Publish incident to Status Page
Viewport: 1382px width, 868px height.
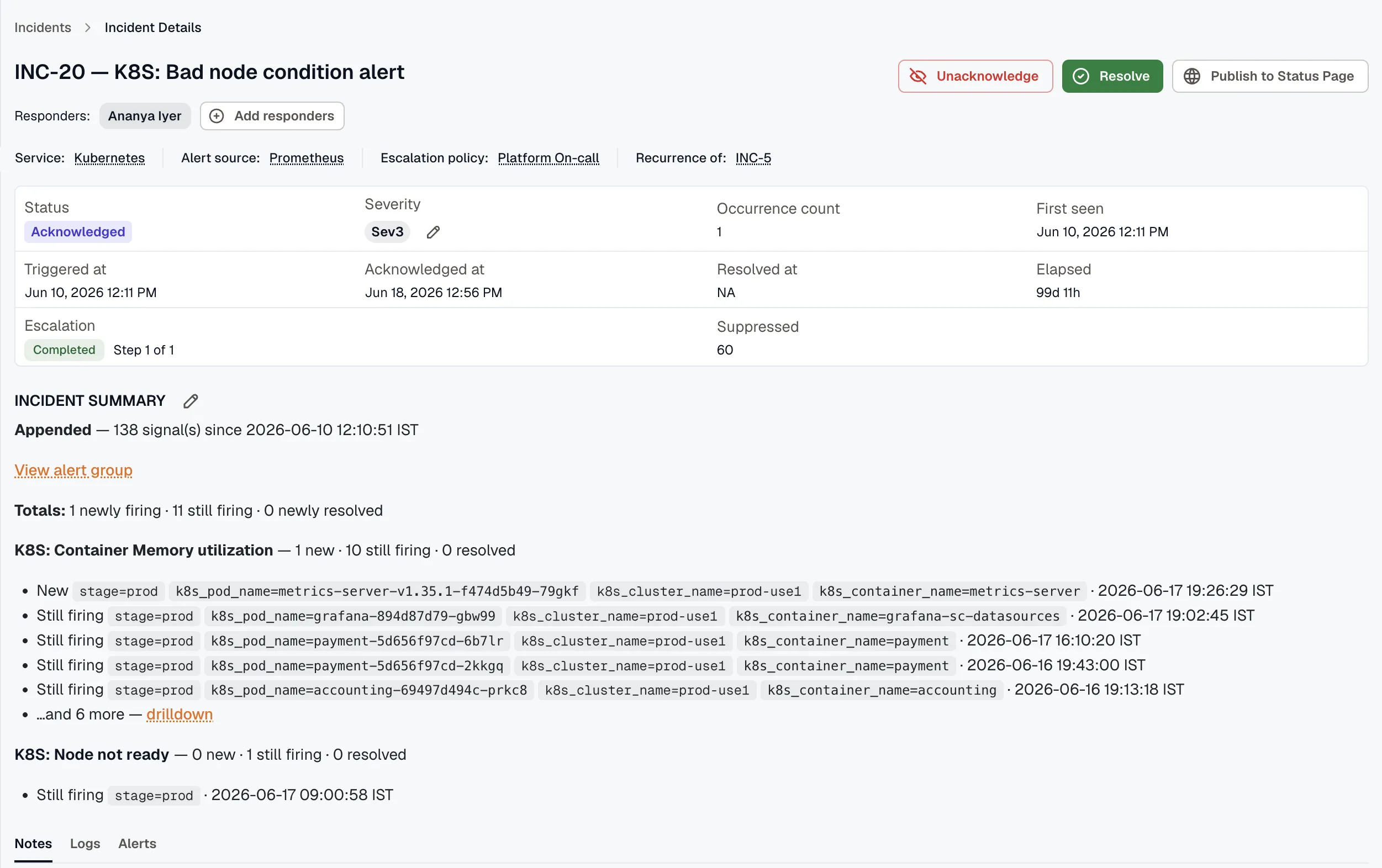(1269, 76)
